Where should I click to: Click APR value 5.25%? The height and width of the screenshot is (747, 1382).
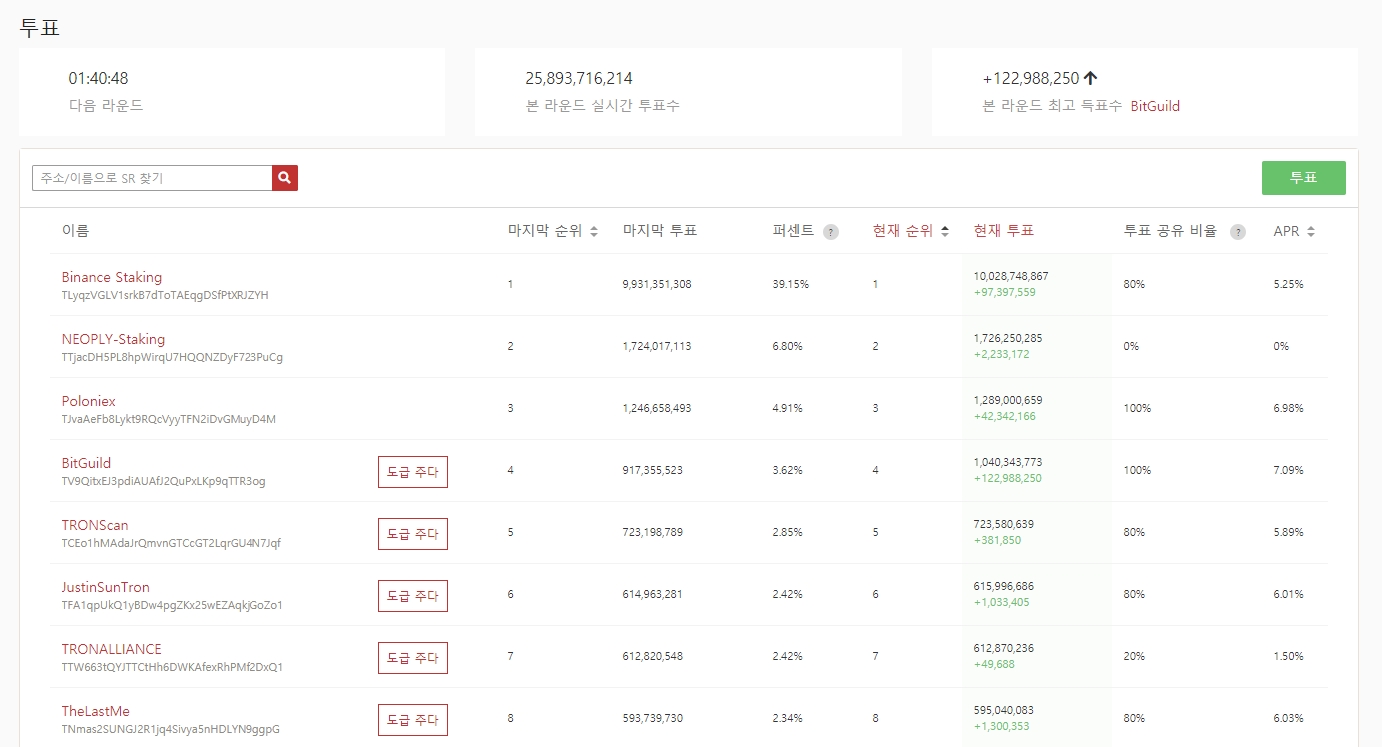(x=1288, y=284)
